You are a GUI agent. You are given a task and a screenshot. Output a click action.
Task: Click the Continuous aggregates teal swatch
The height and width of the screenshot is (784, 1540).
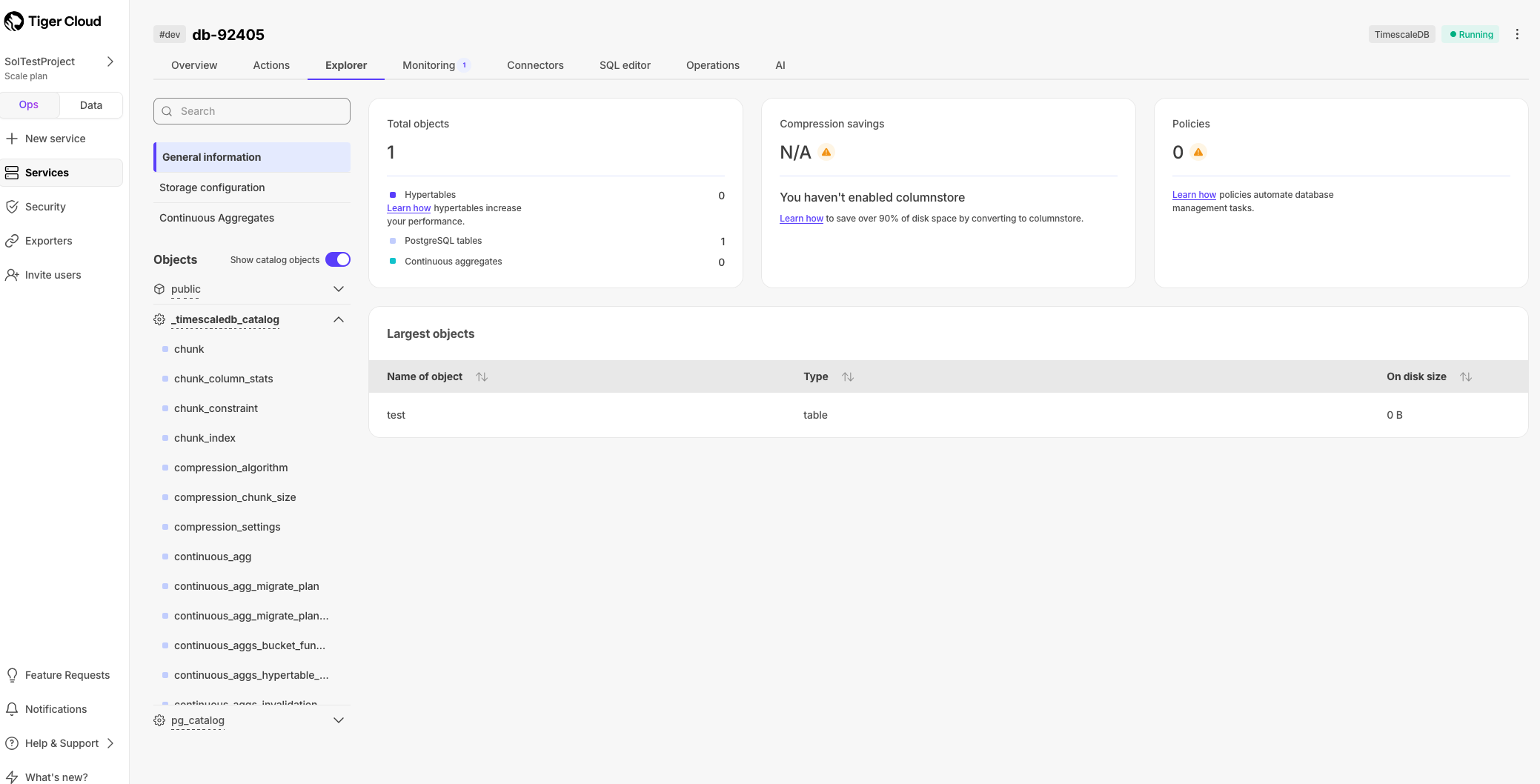pyautogui.click(x=393, y=262)
